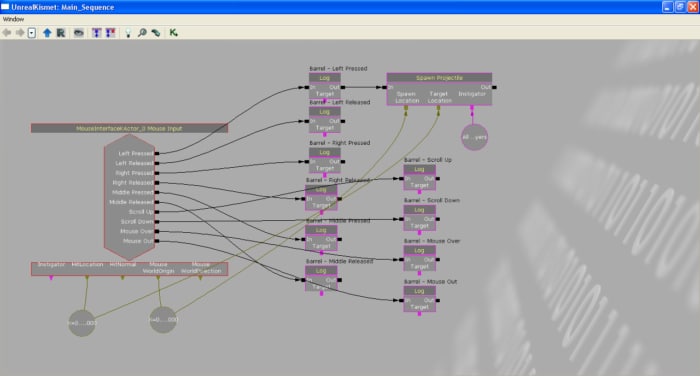Click the Right Released output label
The width and height of the screenshot is (700, 376).
pyautogui.click(x=133, y=183)
